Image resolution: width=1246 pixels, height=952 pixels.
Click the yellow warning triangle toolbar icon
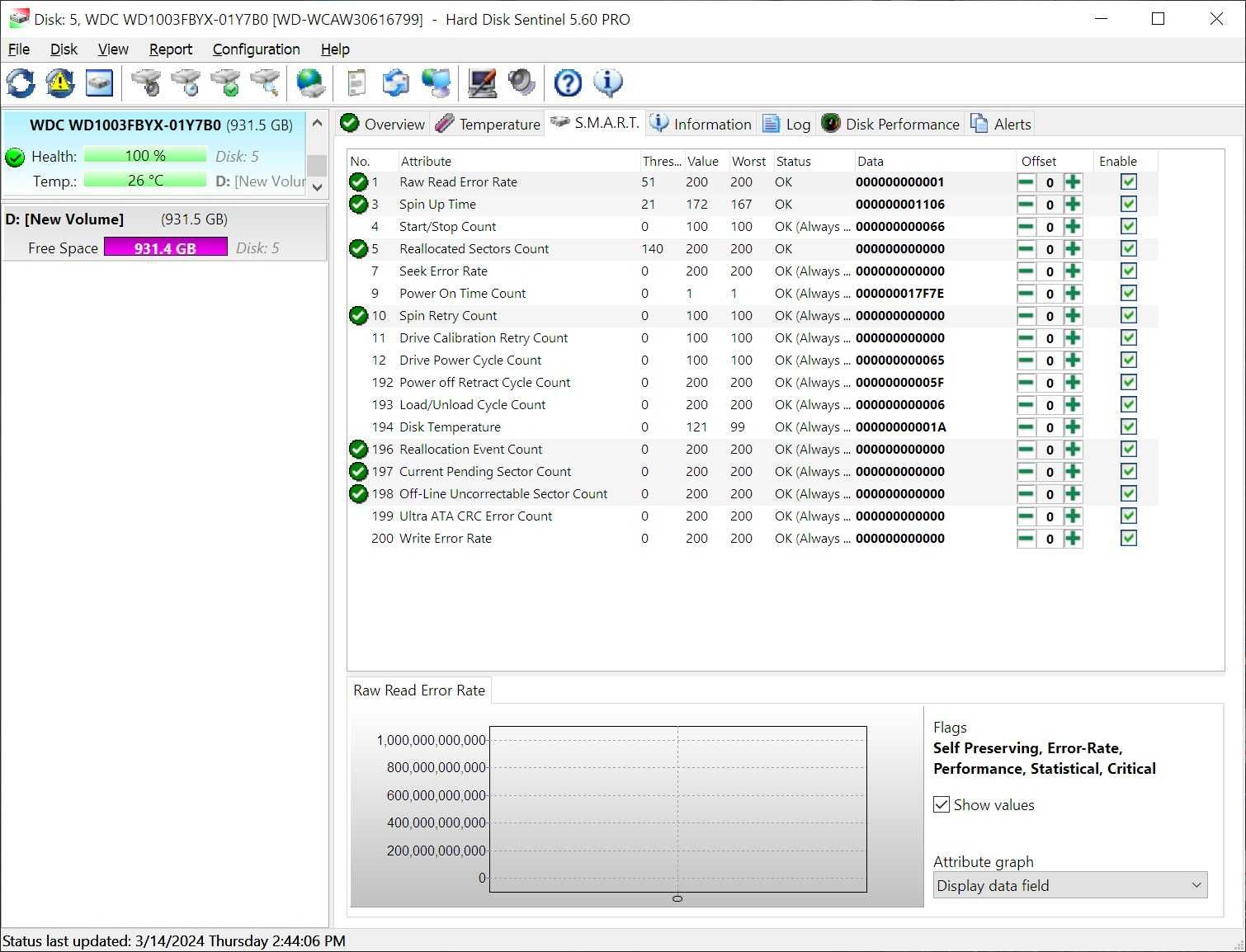[59, 82]
